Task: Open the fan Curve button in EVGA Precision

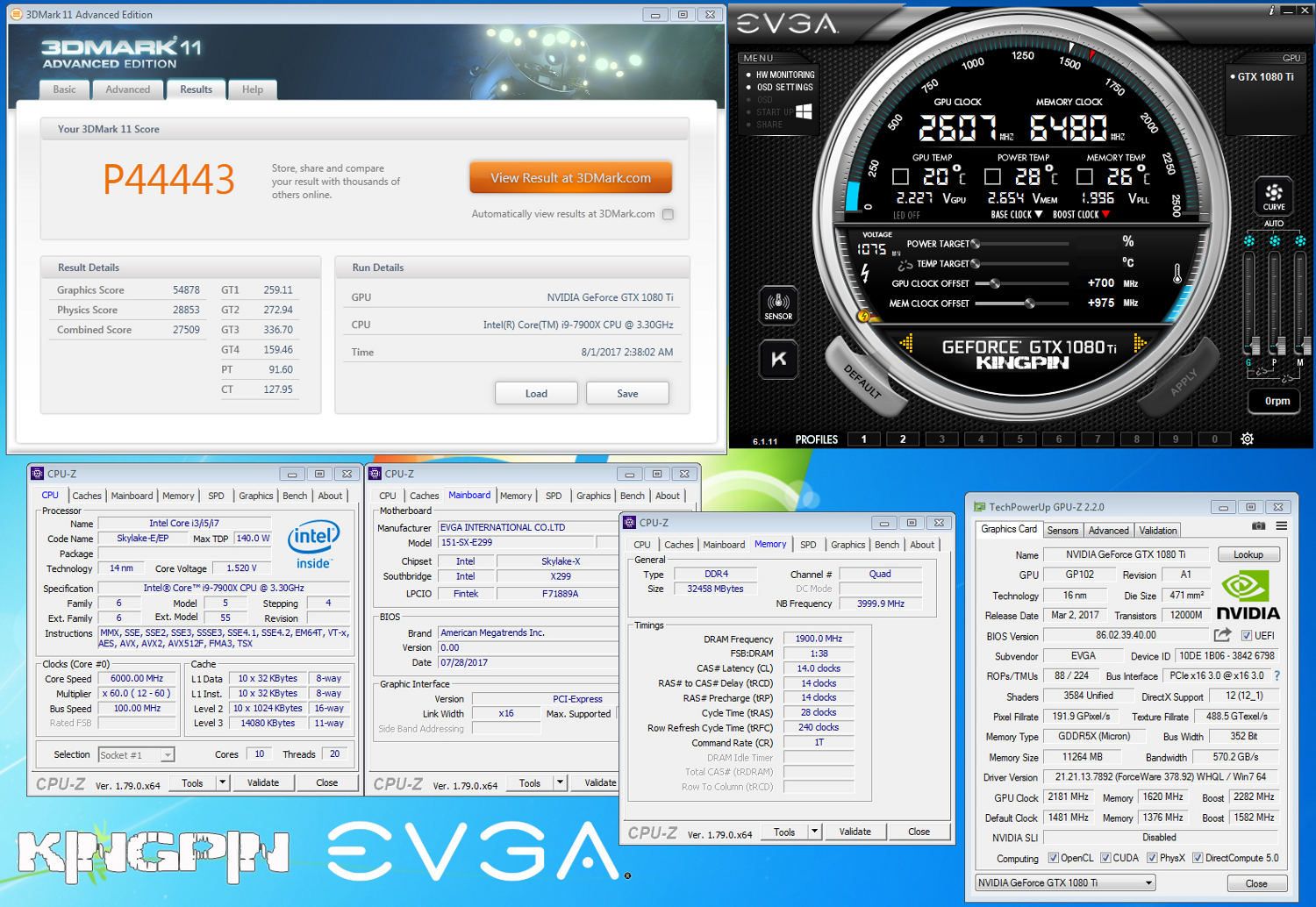Action: pyautogui.click(x=1274, y=196)
